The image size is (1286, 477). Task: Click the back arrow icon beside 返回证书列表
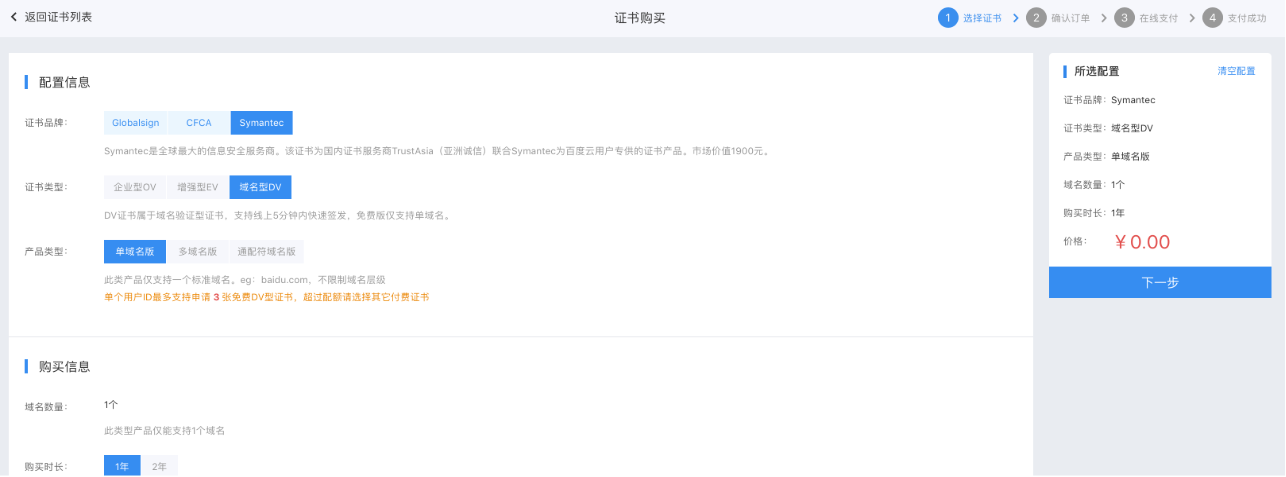click(x=14, y=17)
